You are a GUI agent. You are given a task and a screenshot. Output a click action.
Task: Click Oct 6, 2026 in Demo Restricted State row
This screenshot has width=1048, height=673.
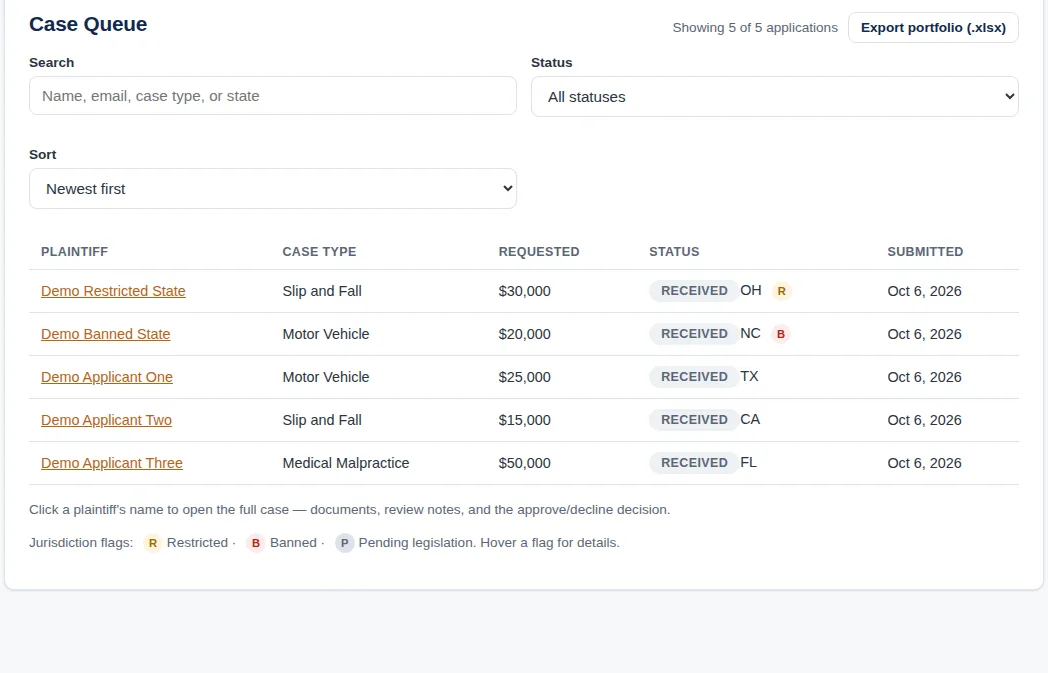[x=924, y=291]
